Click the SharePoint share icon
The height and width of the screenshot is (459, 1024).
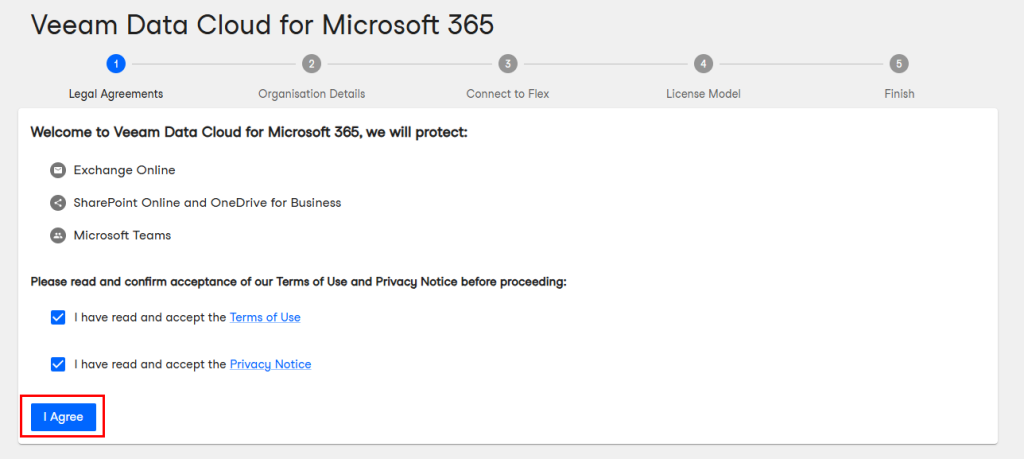tap(58, 203)
